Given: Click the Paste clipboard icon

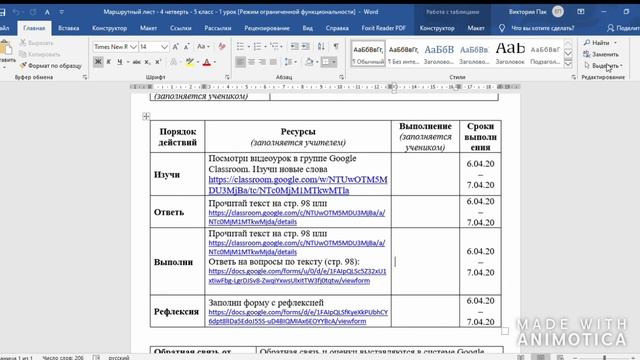Looking at the screenshot, I should tap(6, 47).
